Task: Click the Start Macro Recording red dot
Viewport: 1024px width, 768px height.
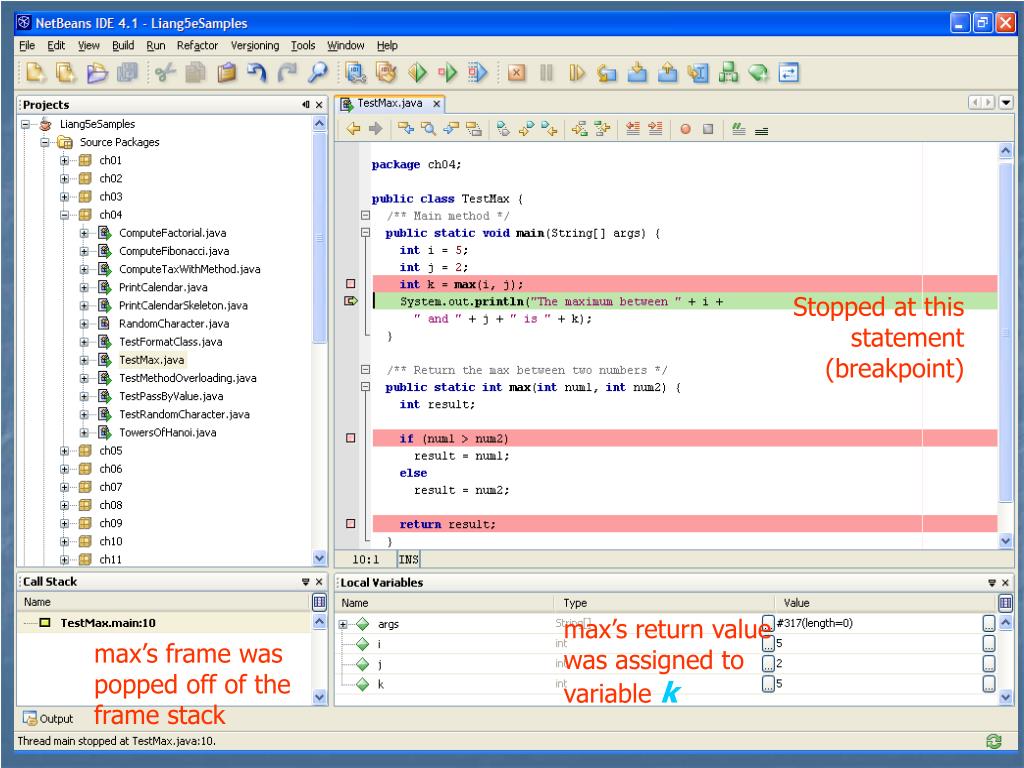Action: click(685, 129)
